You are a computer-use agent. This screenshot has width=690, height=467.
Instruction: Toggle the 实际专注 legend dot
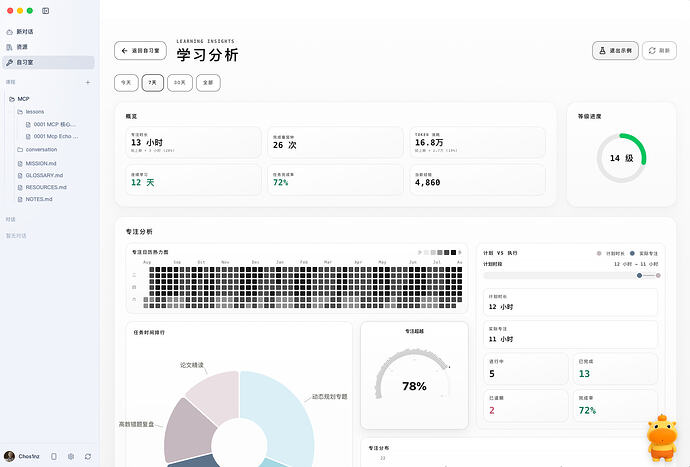point(632,253)
